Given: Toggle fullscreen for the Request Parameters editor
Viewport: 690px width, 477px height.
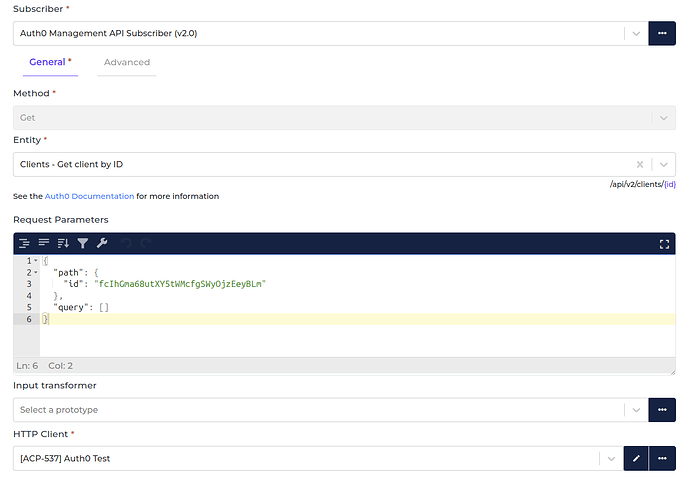Looking at the screenshot, I should pyautogui.click(x=664, y=244).
